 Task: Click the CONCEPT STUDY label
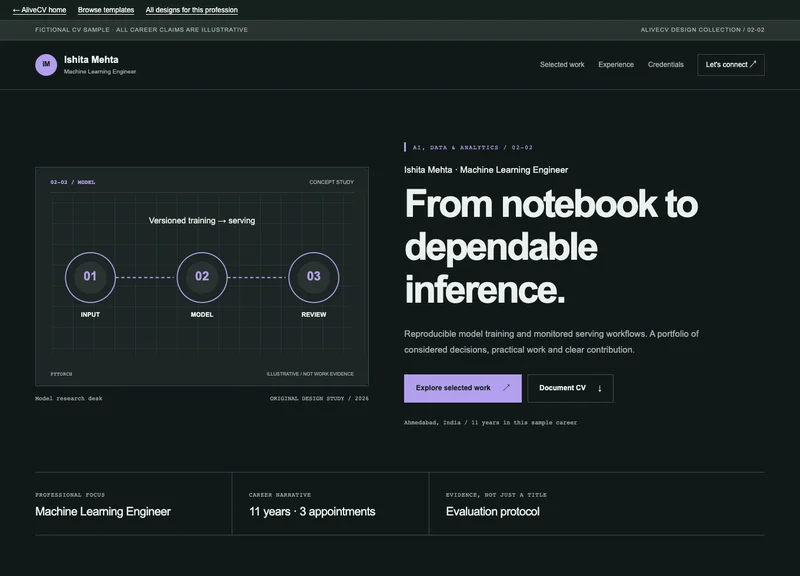click(332, 182)
